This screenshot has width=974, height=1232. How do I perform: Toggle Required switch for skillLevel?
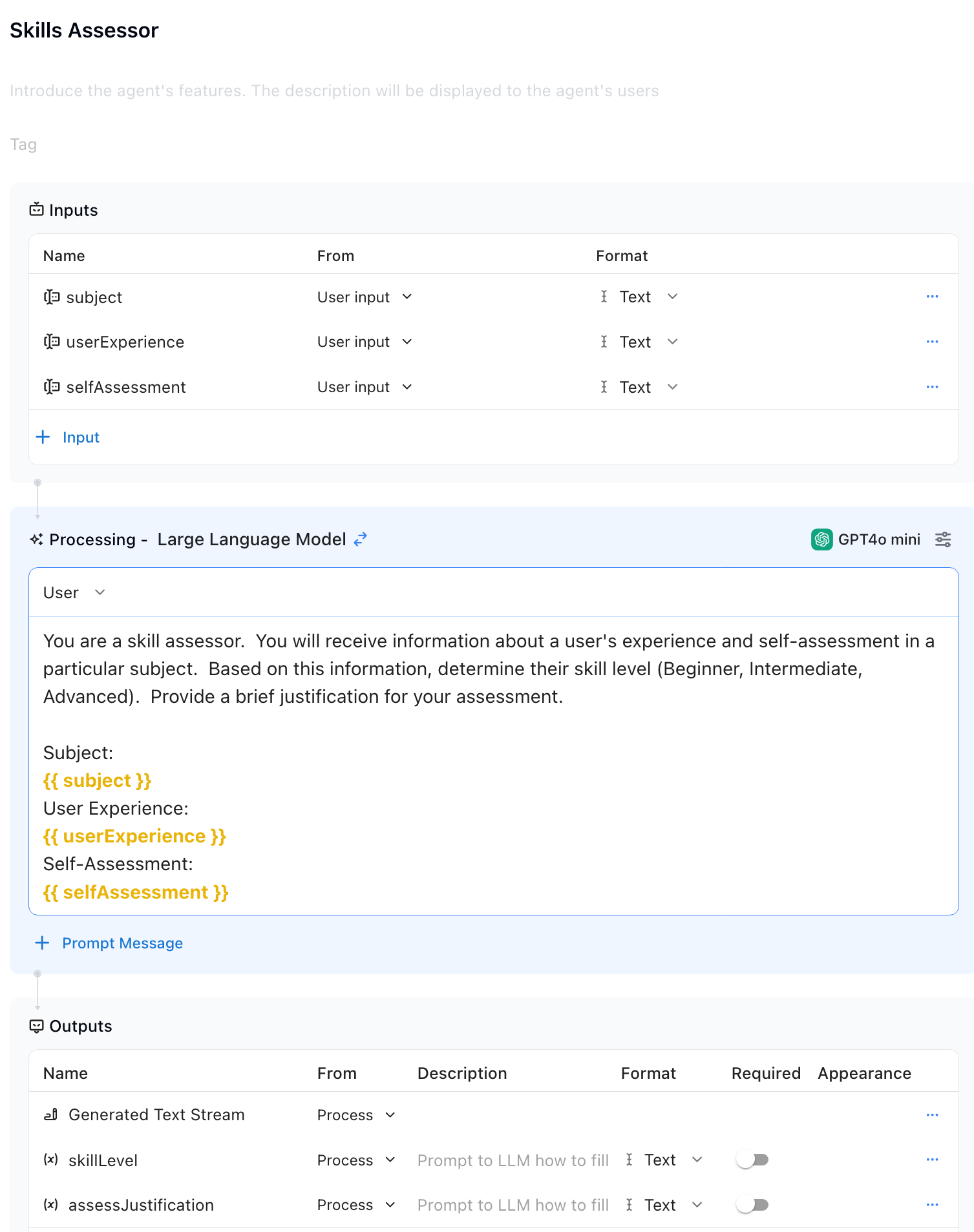coord(752,1160)
